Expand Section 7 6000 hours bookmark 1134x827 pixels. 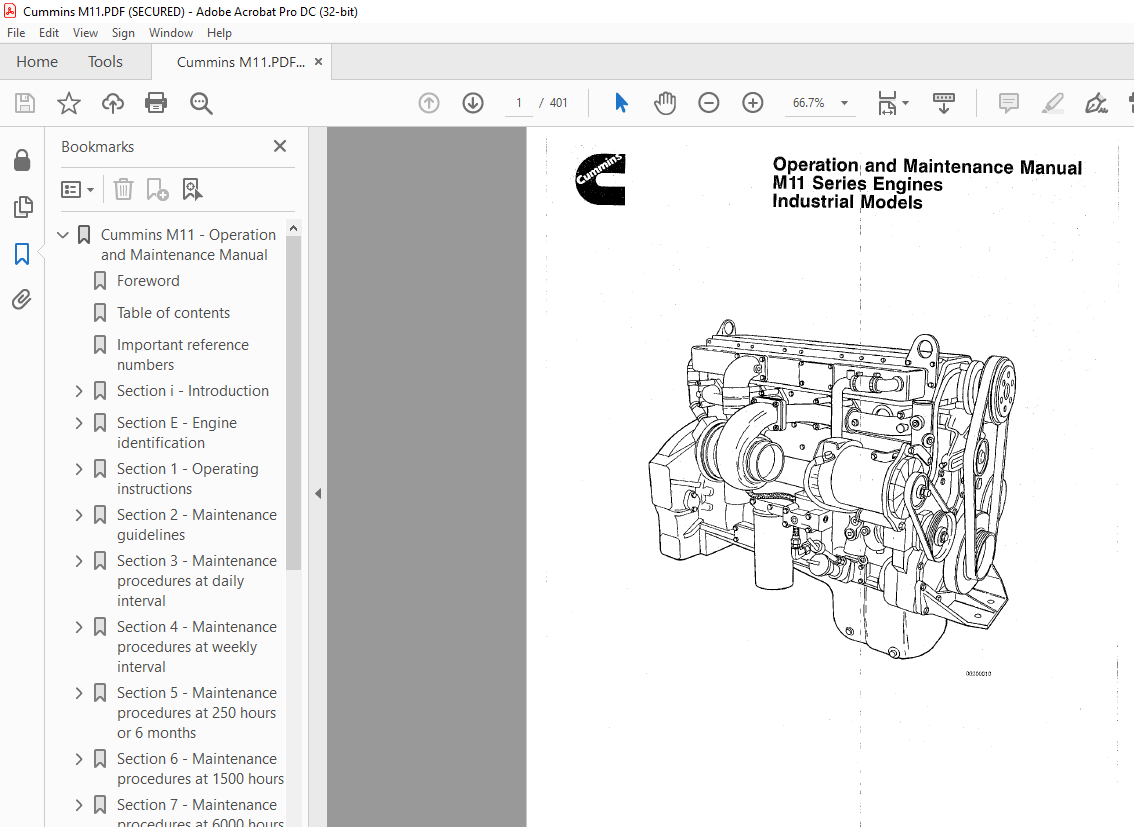pos(79,805)
